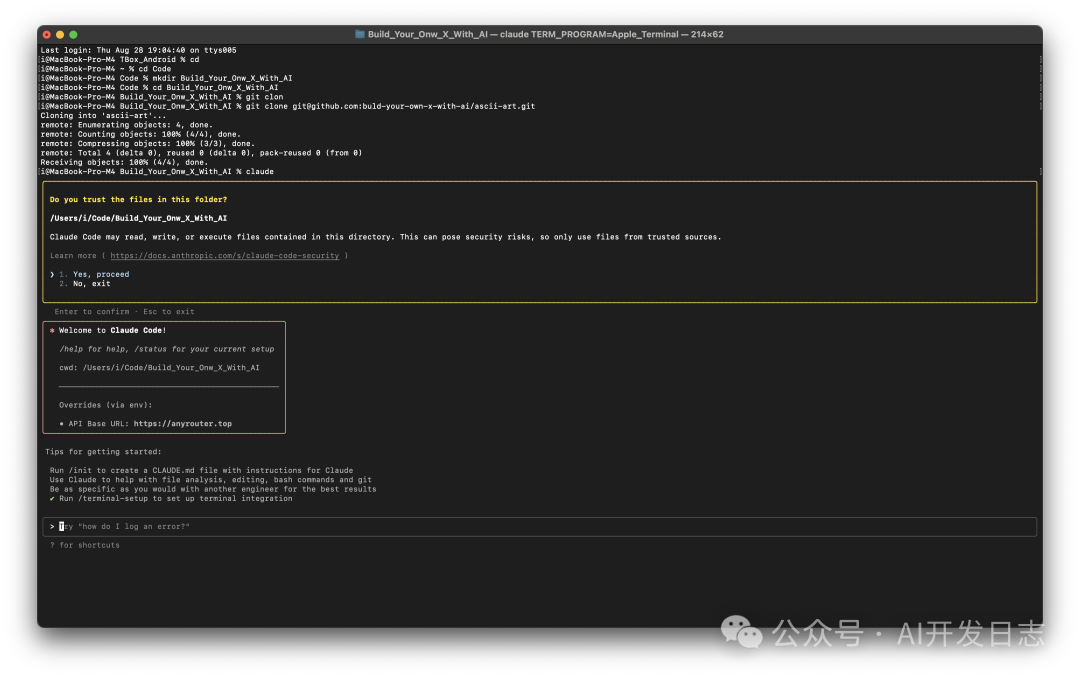1080x677 pixels.
Task: Click the "cd Code" command line
Action: (106, 69)
